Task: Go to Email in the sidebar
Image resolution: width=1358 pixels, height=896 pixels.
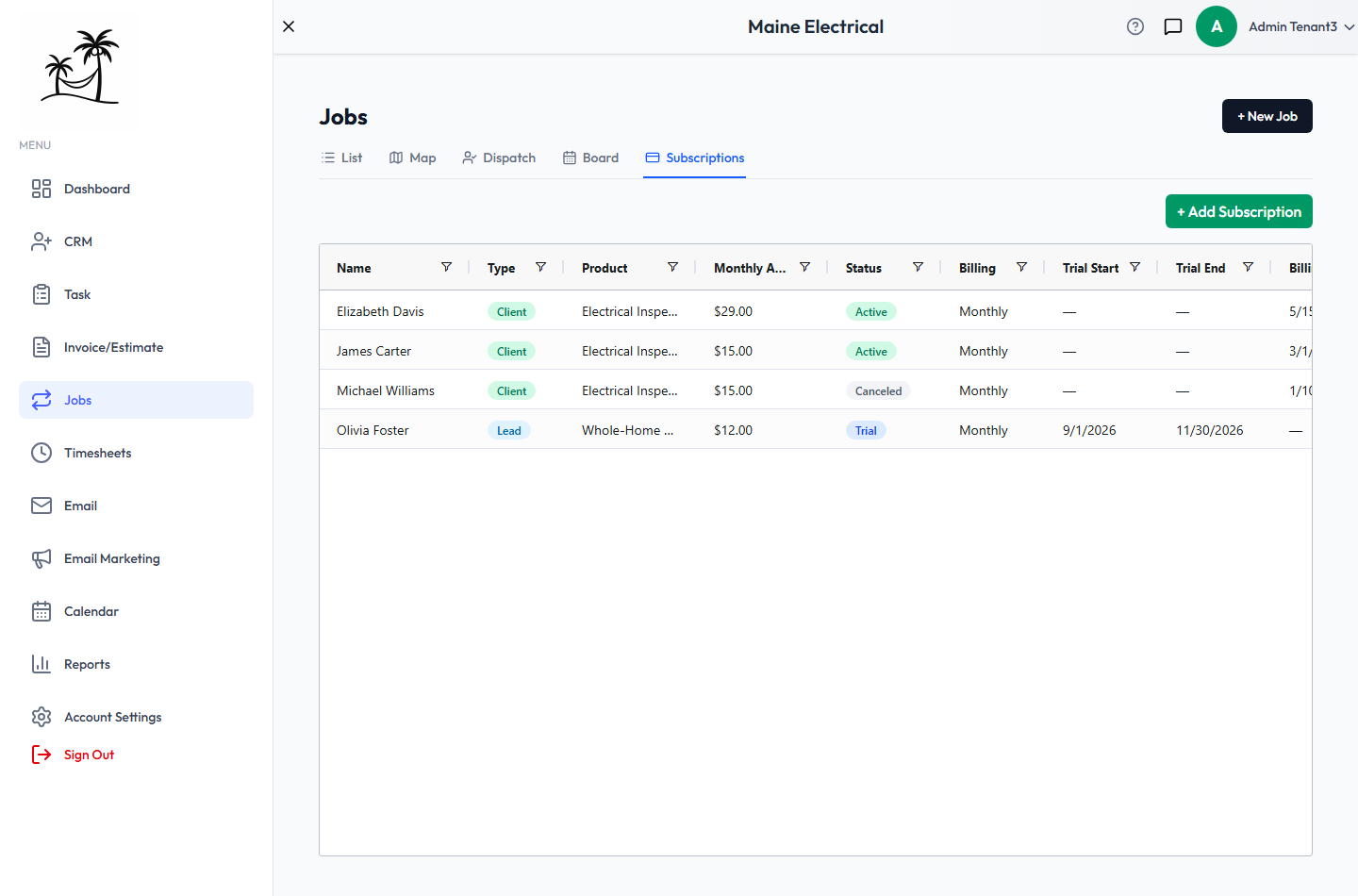Action: [136, 506]
